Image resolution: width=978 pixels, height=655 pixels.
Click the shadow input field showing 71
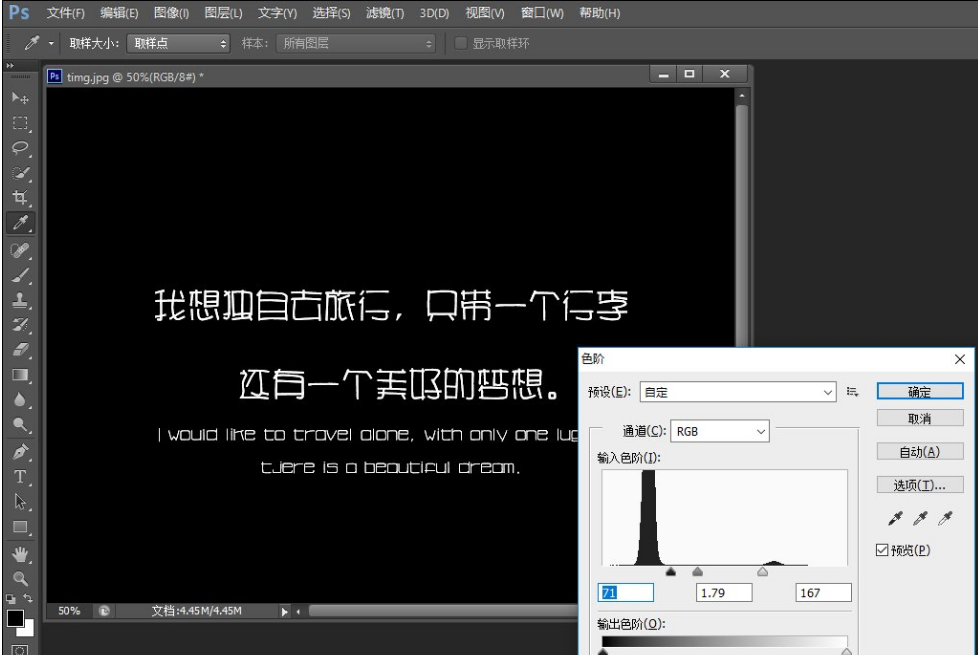point(626,593)
